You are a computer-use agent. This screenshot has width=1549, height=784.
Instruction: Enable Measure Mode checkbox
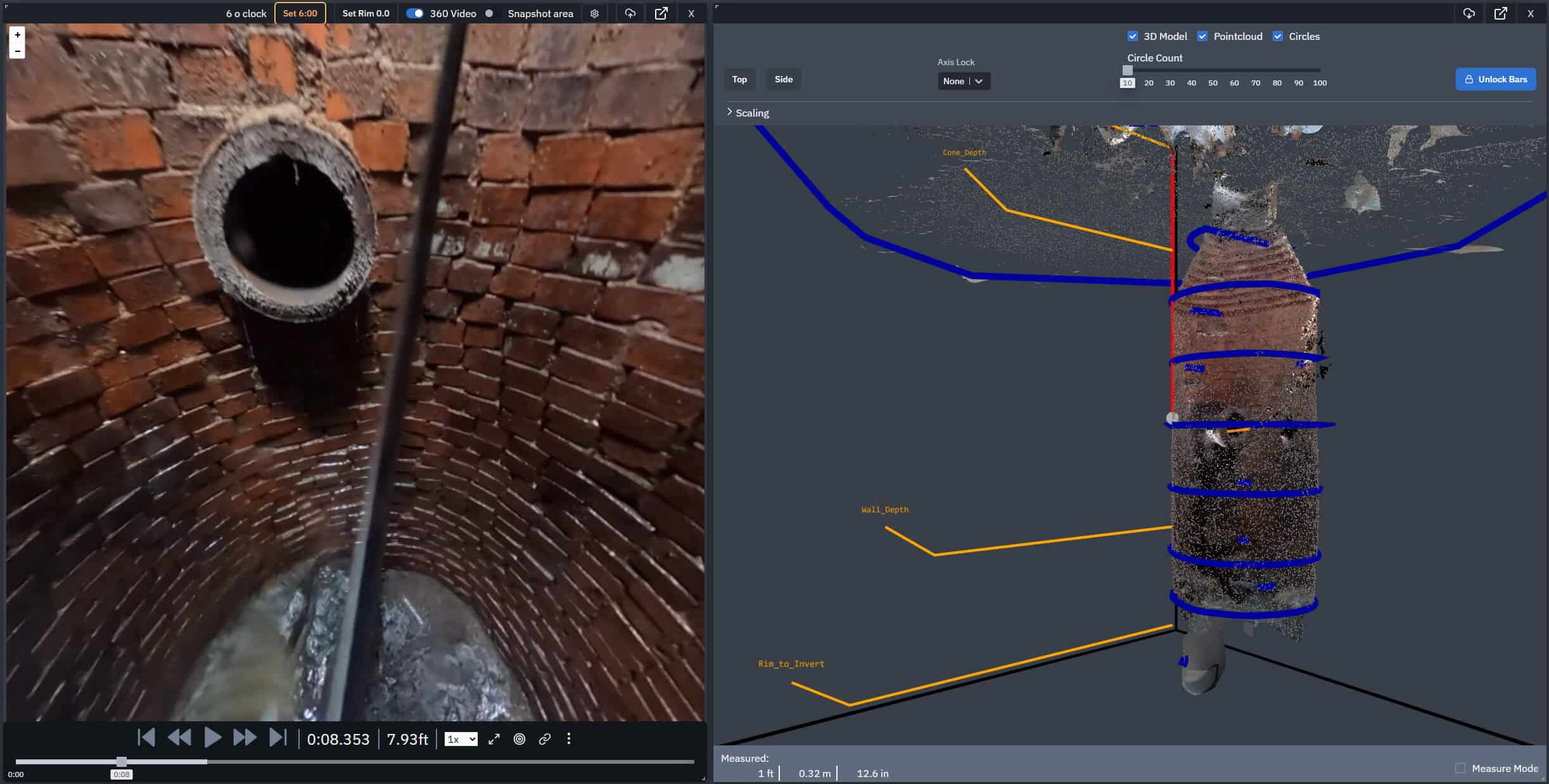[1460, 768]
